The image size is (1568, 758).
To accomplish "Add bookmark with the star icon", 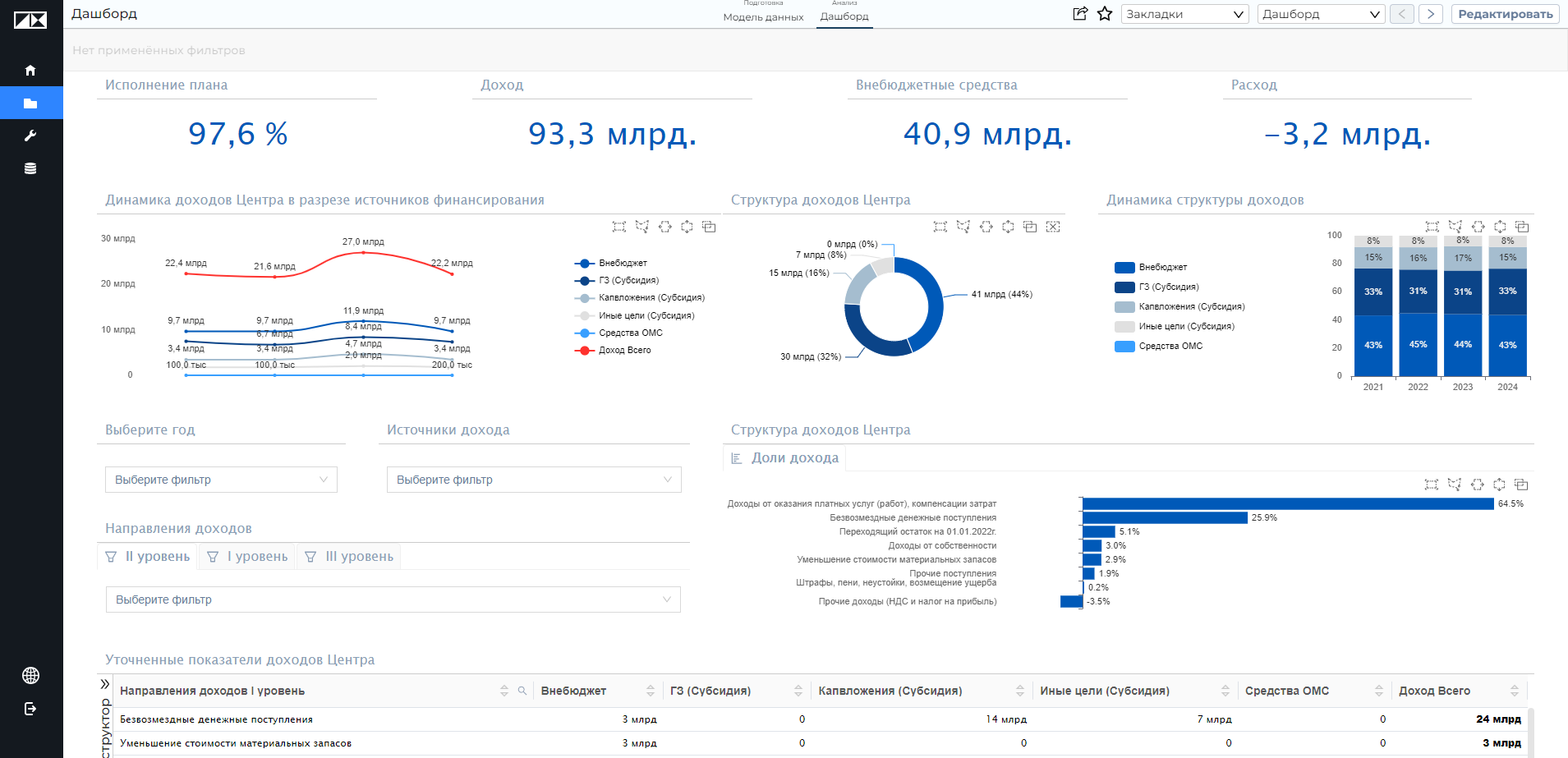I will tap(1105, 14).
